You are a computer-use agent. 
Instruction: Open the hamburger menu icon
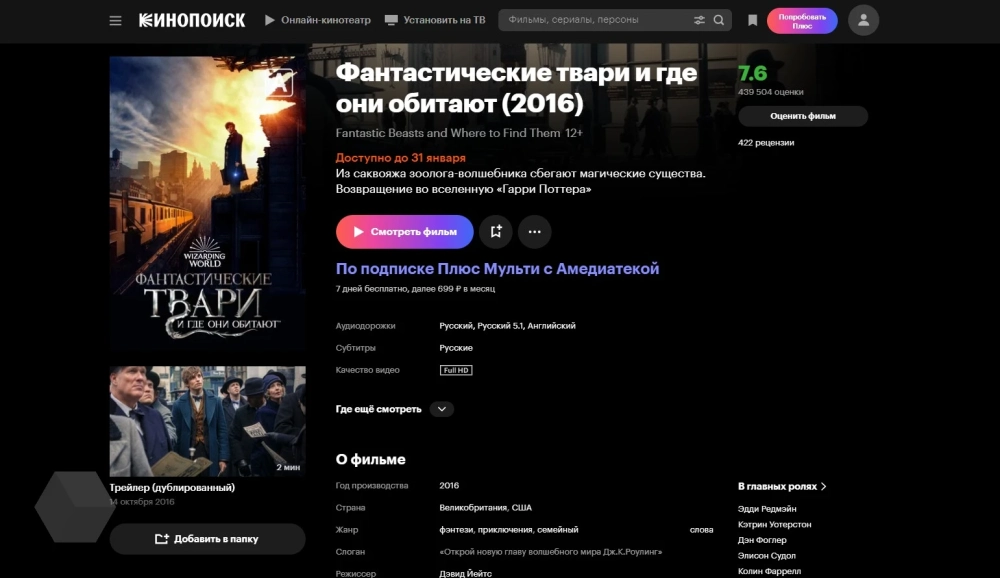115,20
